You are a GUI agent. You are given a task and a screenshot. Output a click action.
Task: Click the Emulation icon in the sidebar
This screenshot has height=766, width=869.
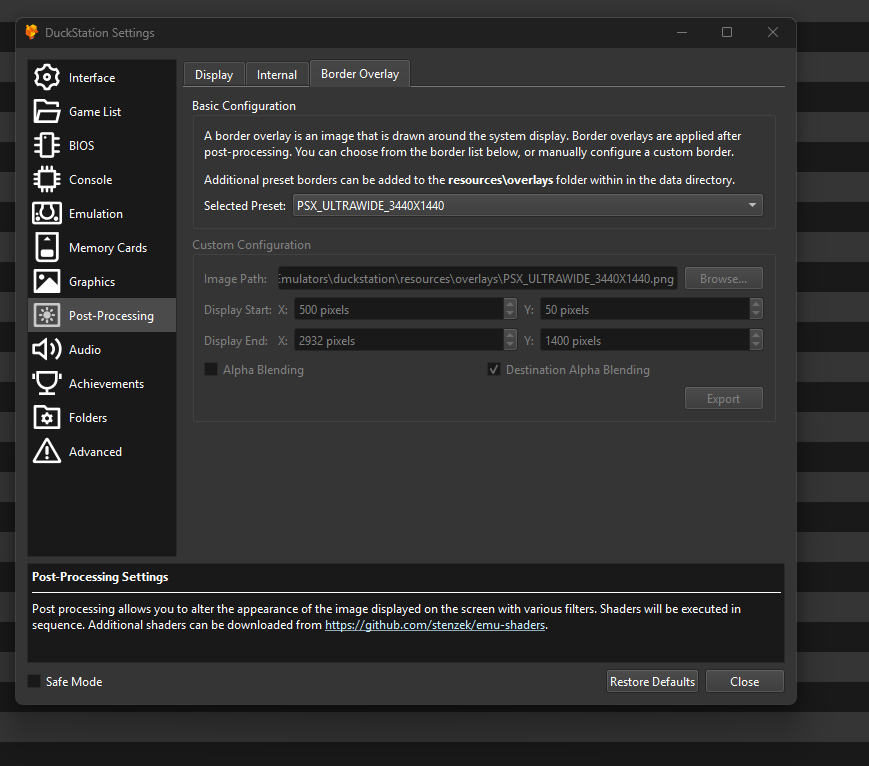(47, 213)
